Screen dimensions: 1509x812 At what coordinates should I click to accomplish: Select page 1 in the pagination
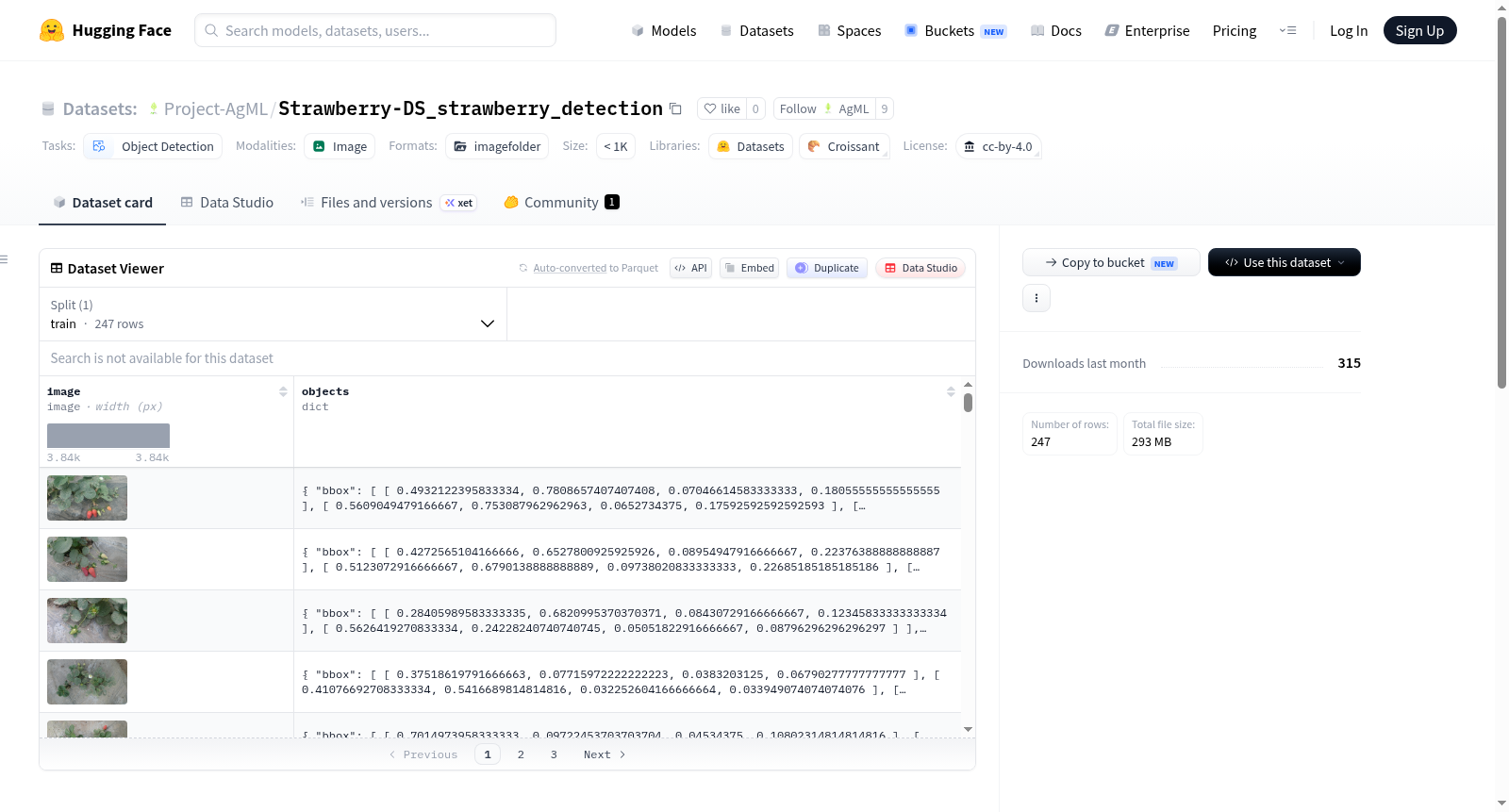(488, 754)
